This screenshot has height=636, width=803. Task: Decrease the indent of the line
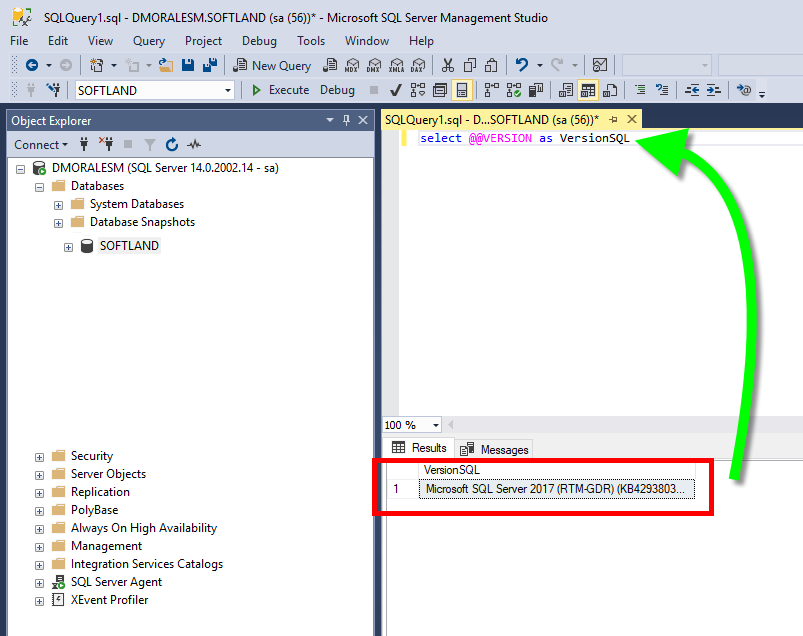tap(692, 91)
